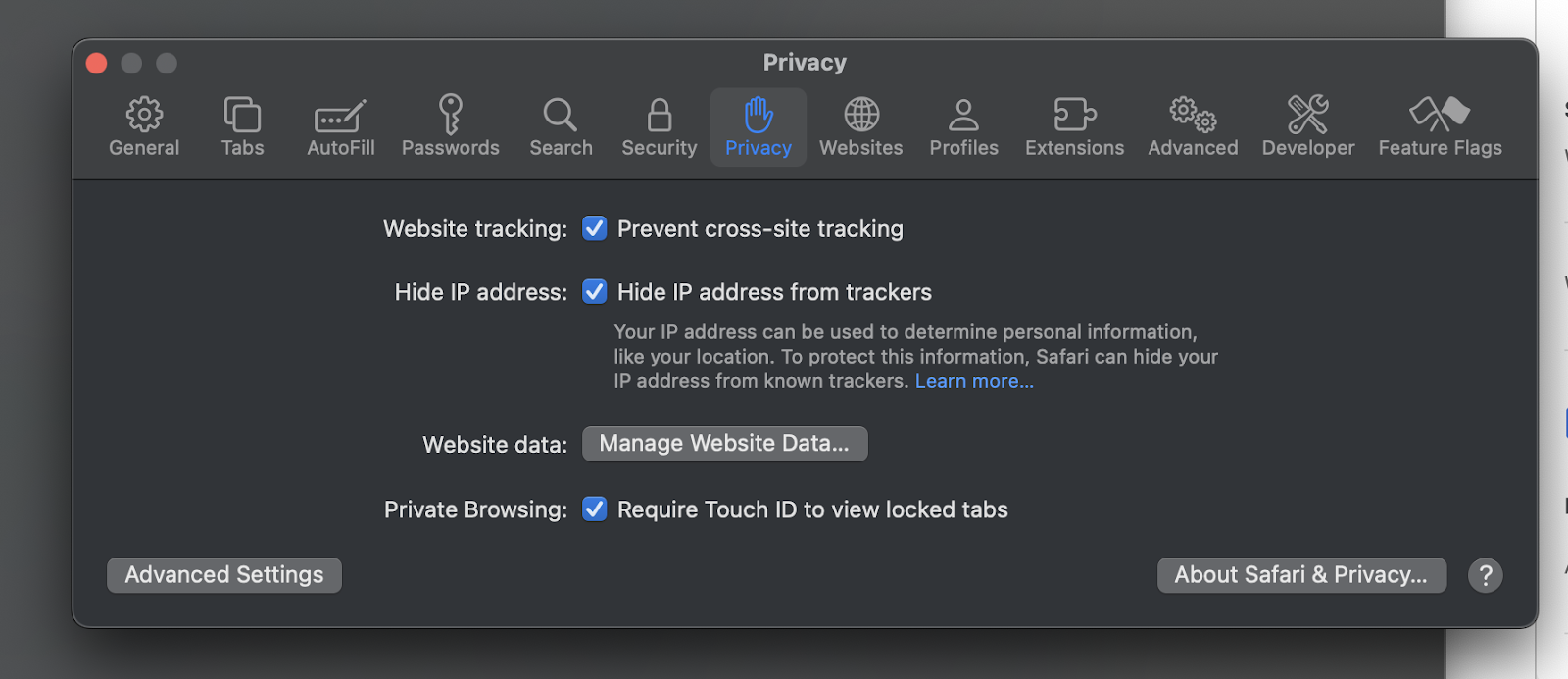This screenshot has width=1568, height=679.
Task: Disable Hide IP address from trackers
Action: 595,292
